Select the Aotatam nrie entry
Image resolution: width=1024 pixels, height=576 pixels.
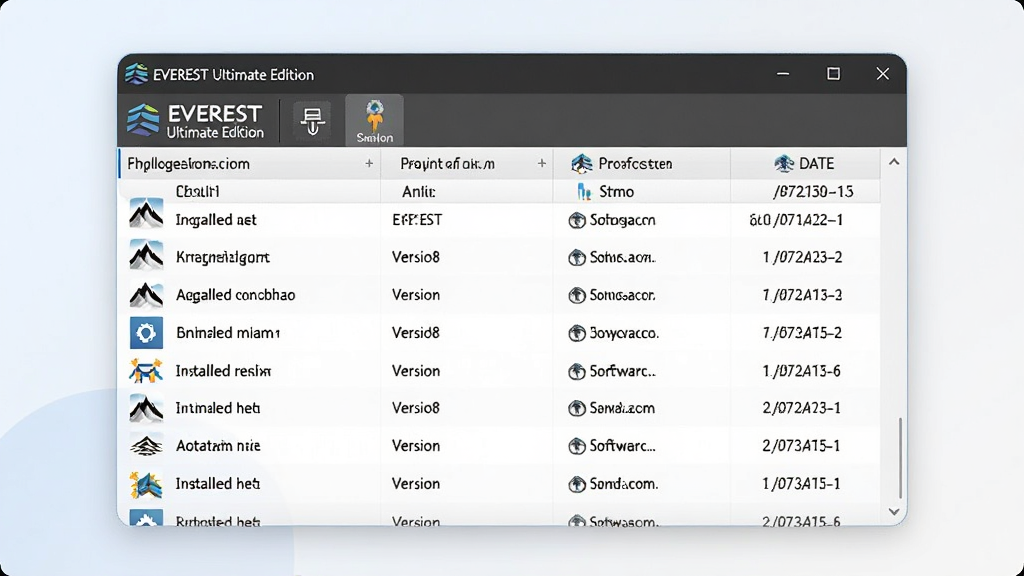click(x=217, y=445)
